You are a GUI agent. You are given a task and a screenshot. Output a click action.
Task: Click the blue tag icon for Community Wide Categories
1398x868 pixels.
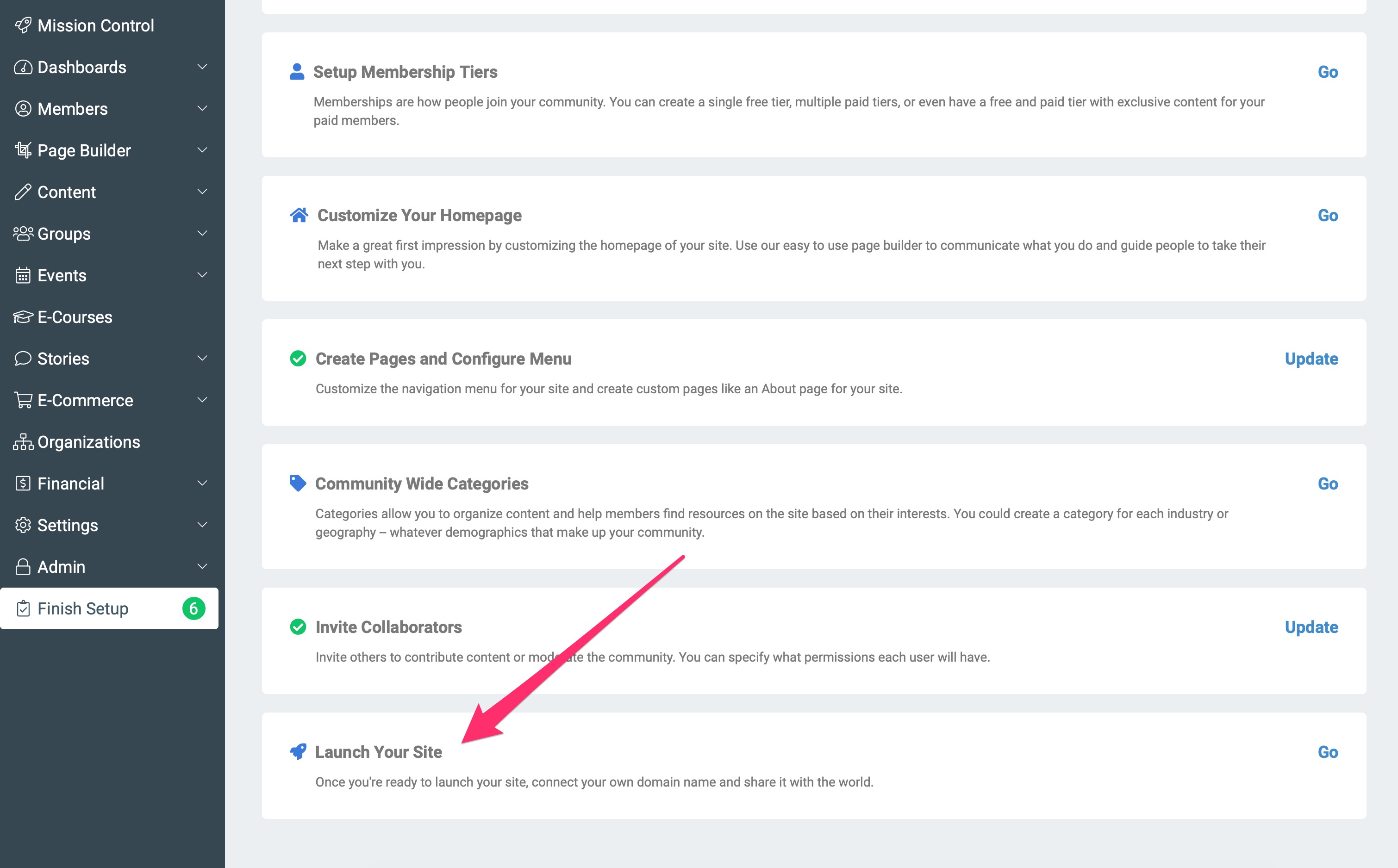click(298, 484)
